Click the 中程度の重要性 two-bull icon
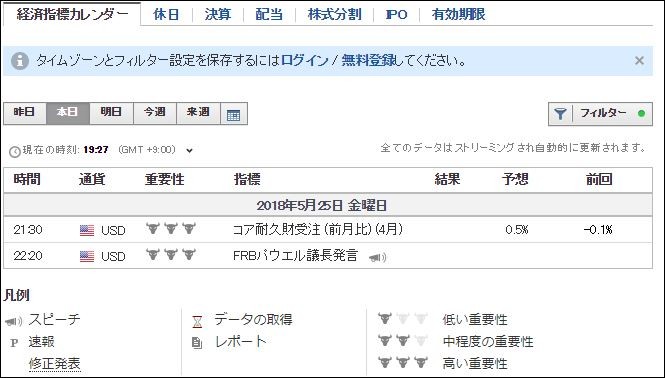 (403, 340)
